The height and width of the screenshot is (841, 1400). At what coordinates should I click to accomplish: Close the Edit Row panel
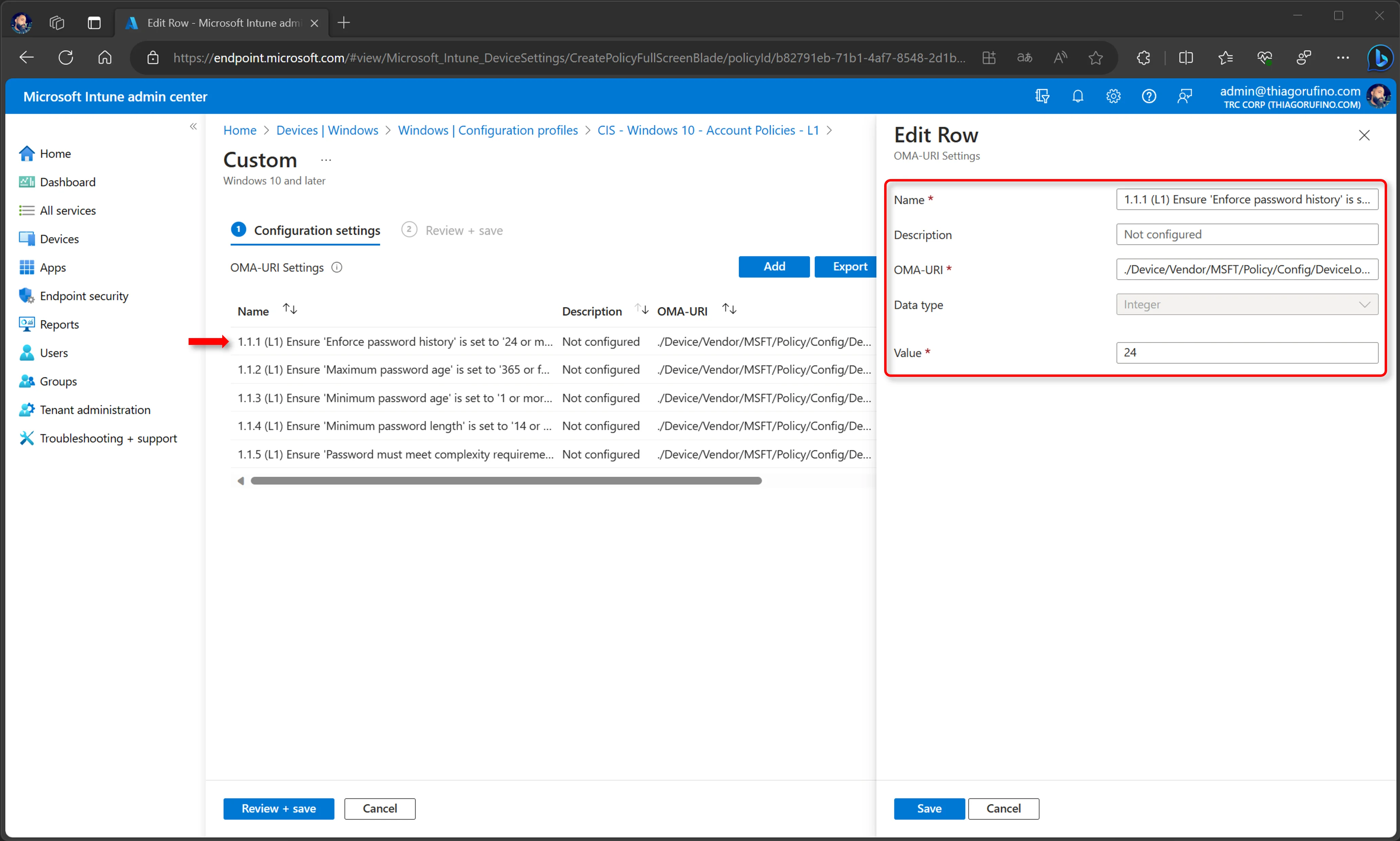[x=1364, y=136]
